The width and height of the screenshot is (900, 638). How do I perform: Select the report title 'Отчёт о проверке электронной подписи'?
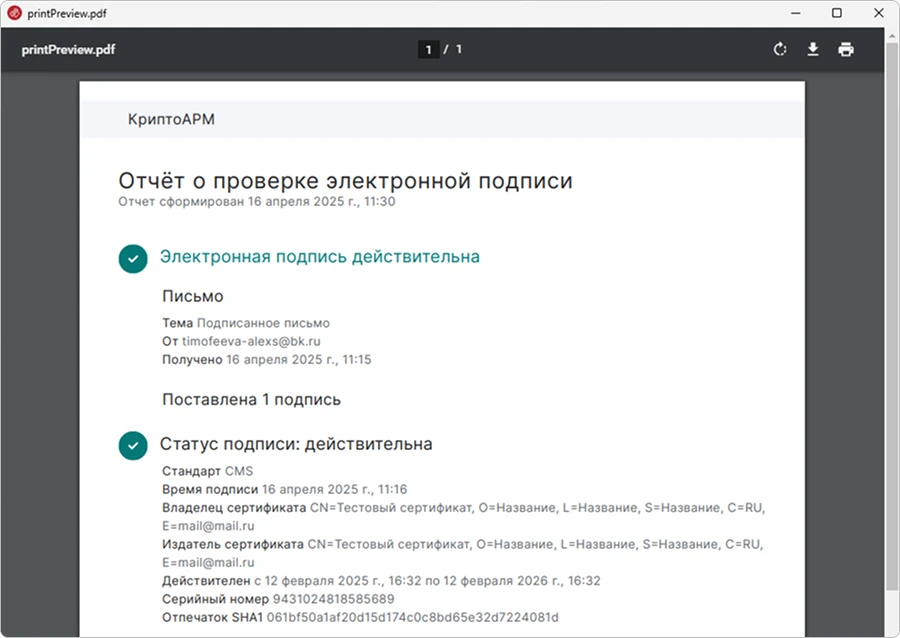point(345,181)
